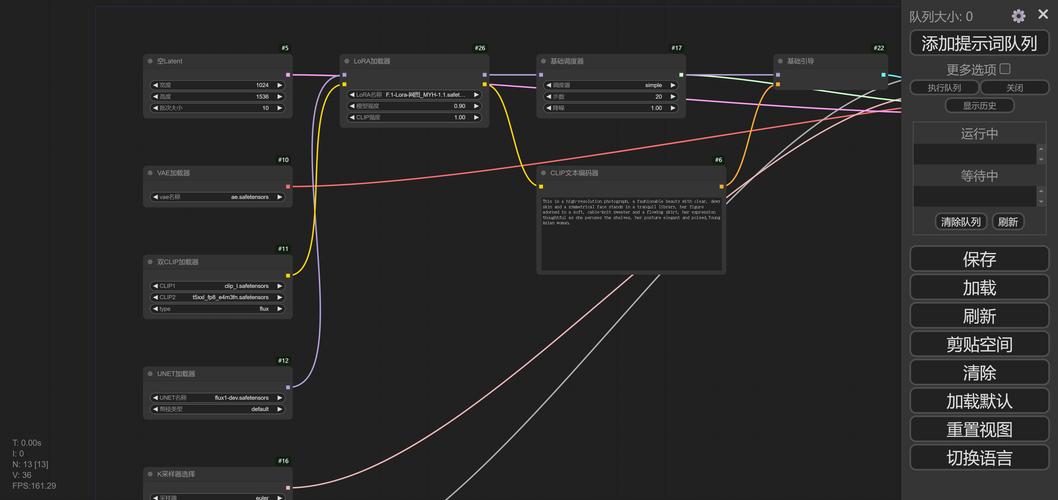Screen dimensions: 1058x500
Task: Click the pink output port of VAE加载器 node
Action: tap(288, 186)
